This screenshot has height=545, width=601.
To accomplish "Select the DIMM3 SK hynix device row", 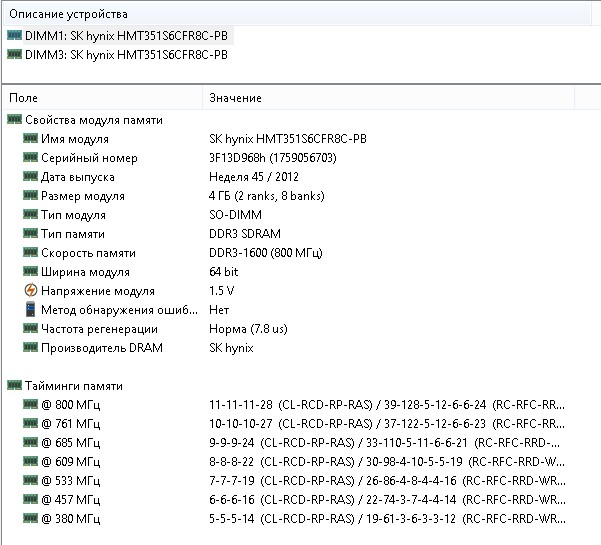I will coord(117,55).
